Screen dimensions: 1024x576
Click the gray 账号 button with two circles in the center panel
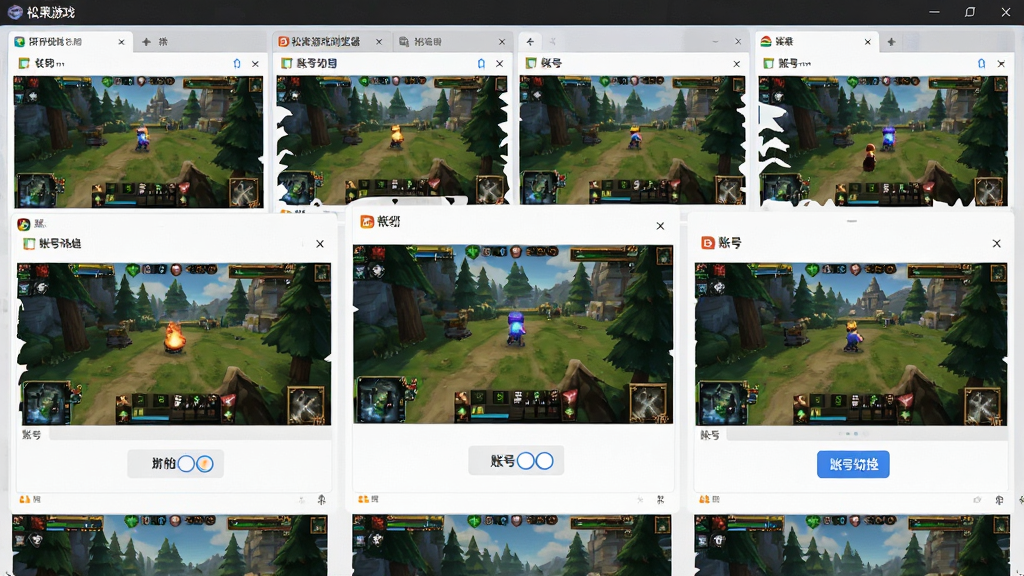click(516, 461)
